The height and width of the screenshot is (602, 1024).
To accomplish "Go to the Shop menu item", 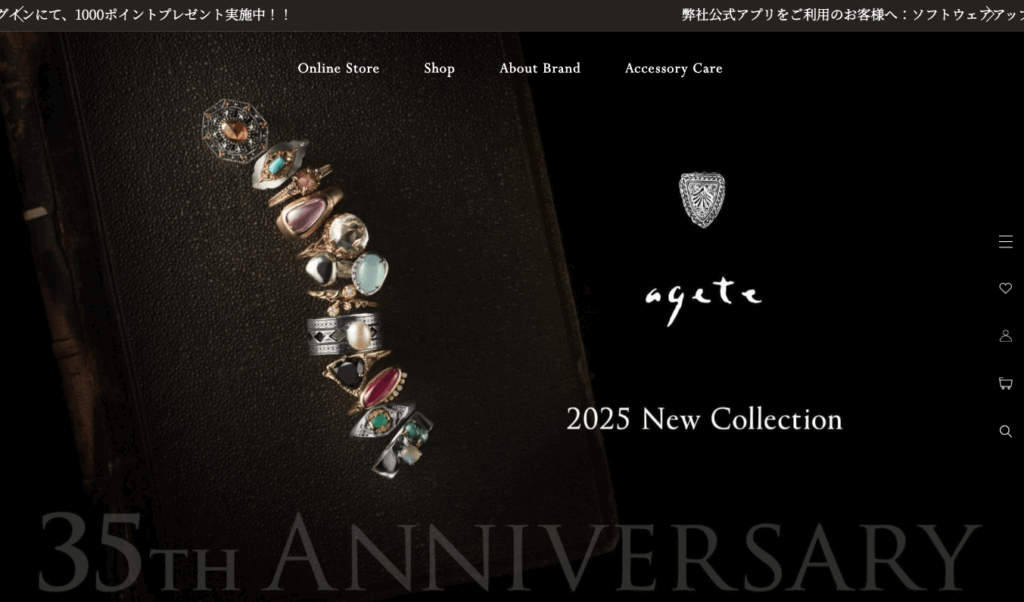I will click(x=439, y=68).
